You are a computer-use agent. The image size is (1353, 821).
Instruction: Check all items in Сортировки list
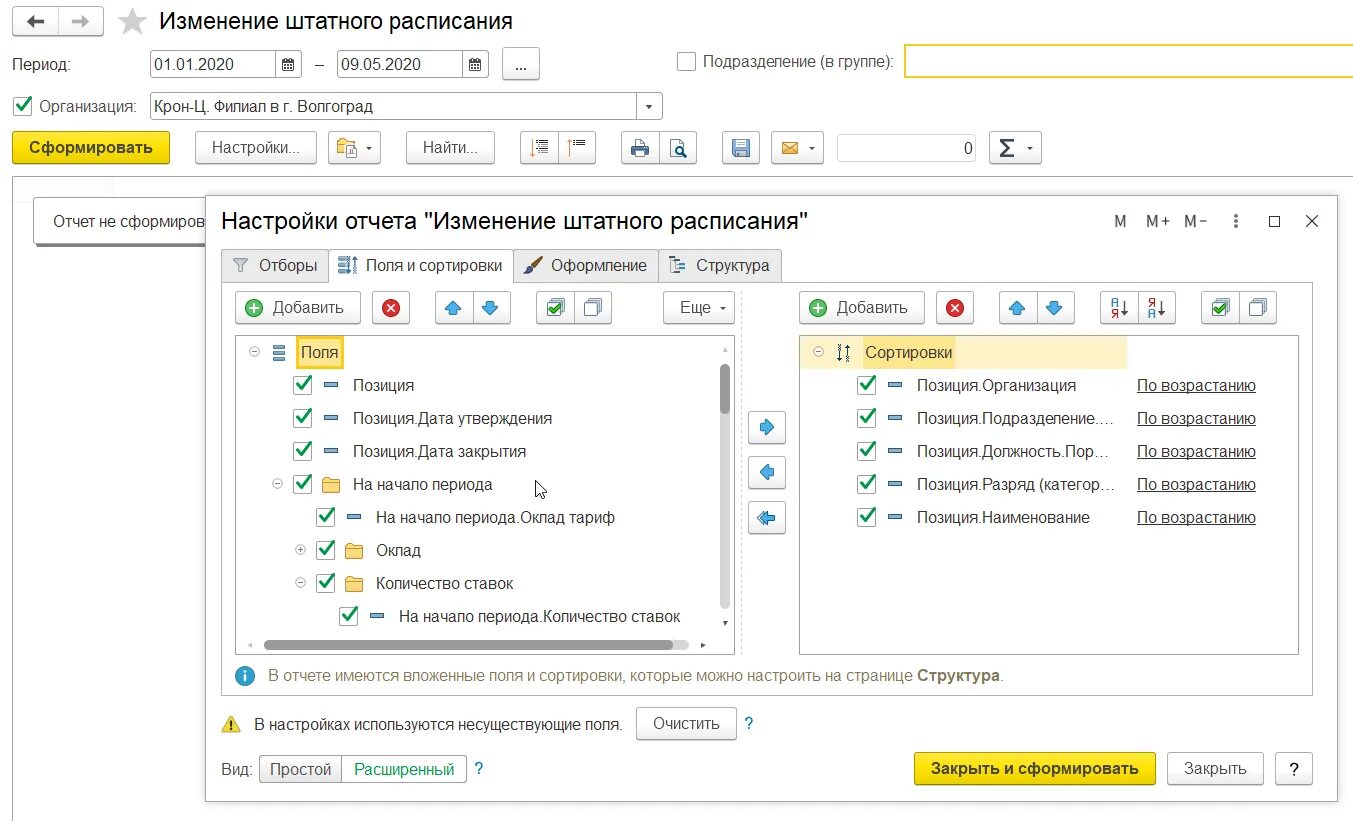tap(1220, 308)
